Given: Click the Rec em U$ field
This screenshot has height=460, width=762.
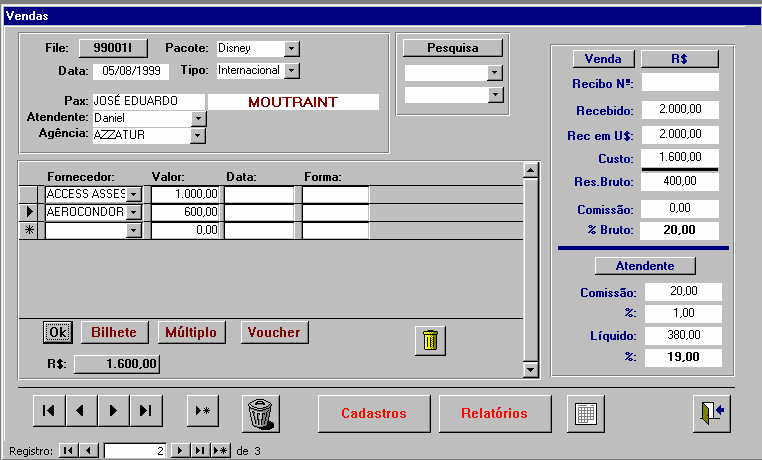Looking at the screenshot, I should point(680,135).
